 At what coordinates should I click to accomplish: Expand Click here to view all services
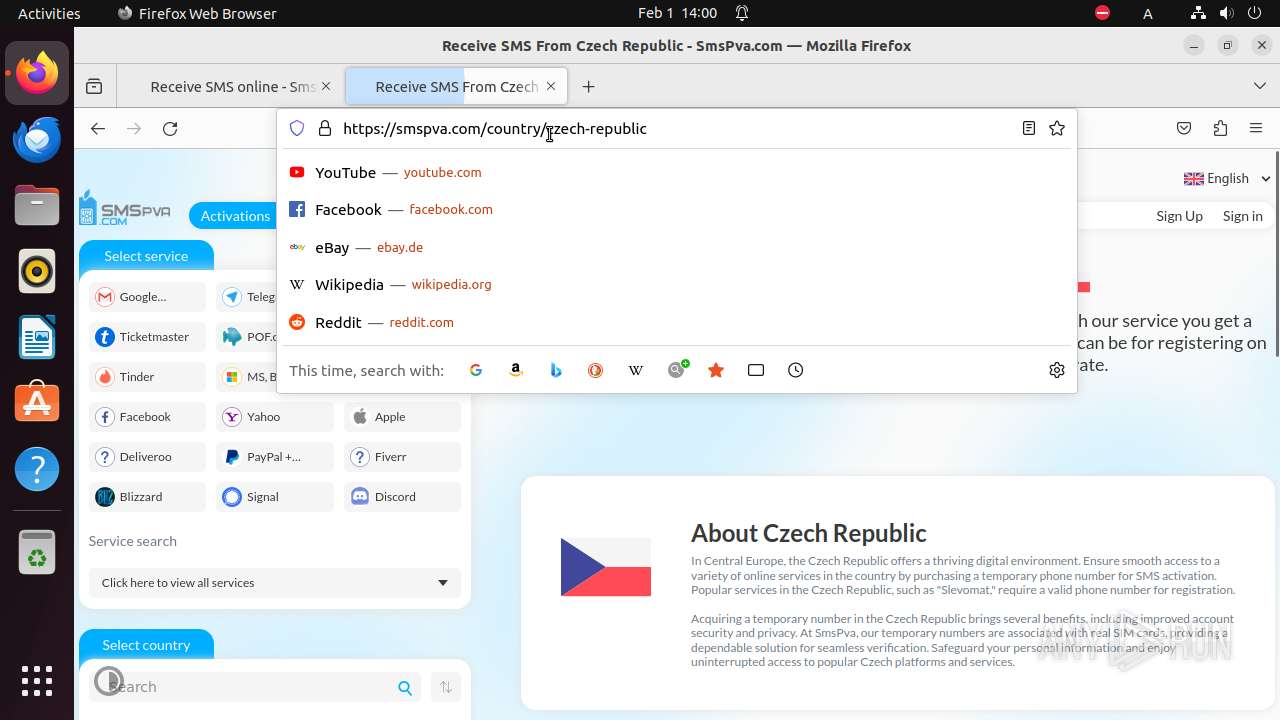tap(275, 583)
